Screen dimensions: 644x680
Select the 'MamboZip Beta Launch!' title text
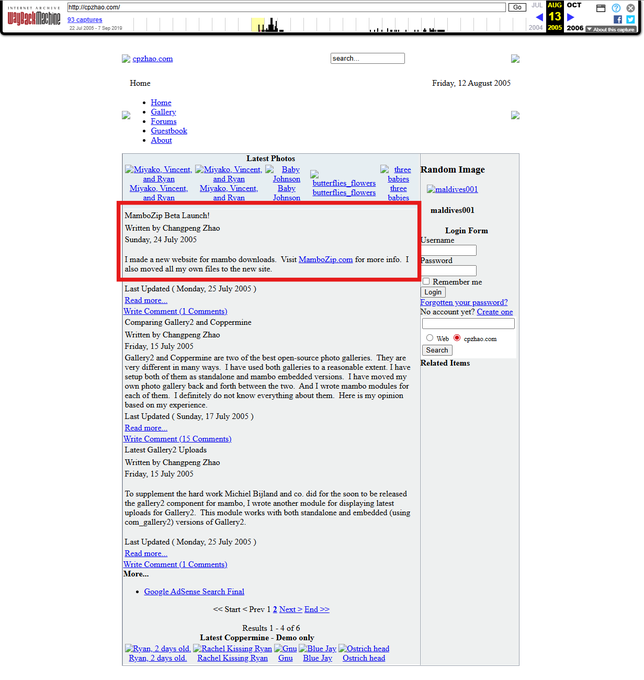167,215
